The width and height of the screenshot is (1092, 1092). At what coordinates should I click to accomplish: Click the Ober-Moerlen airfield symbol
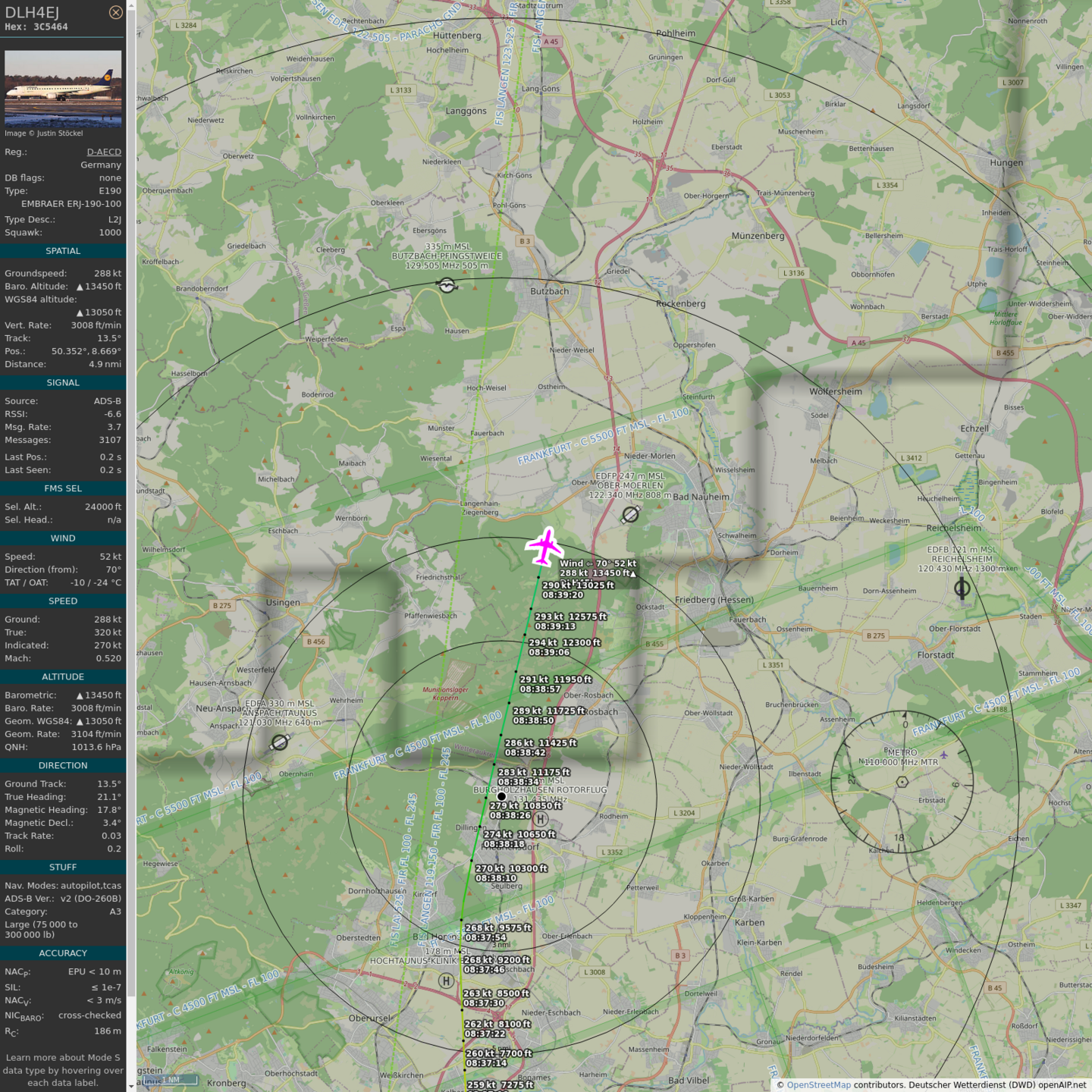point(630,515)
